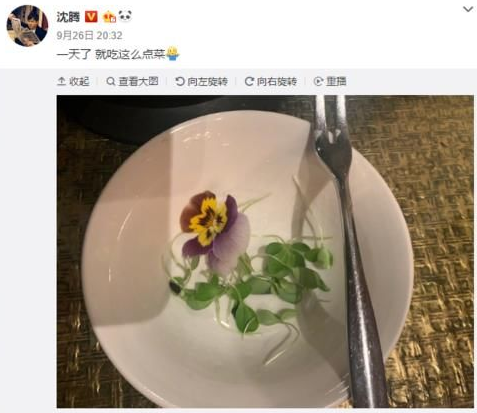The image size is (477, 413).
Task: Open the 9月26日 20:32 timestamp link
Action: point(89,35)
